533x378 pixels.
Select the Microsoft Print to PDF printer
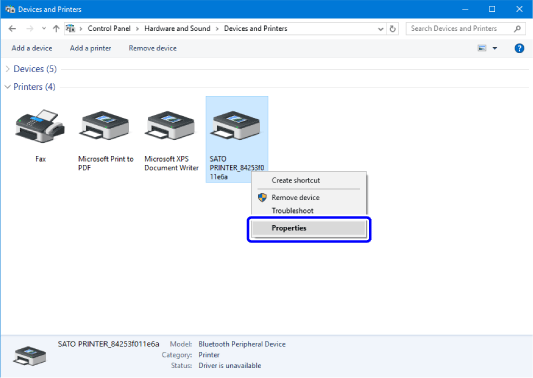(104, 125)
